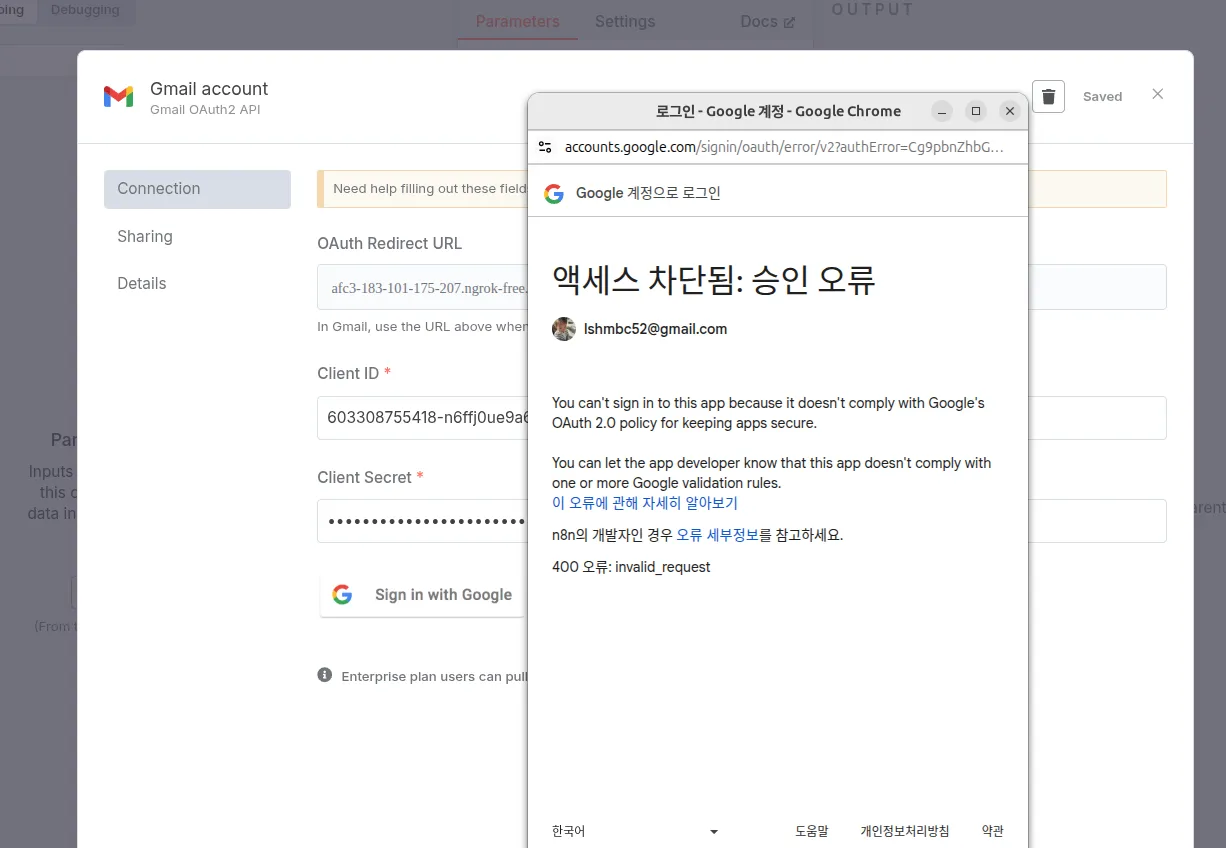Click the site info icon in Chrome address bar
The width and height of the screenshot is (1226, 848).
tap(545, 147)
